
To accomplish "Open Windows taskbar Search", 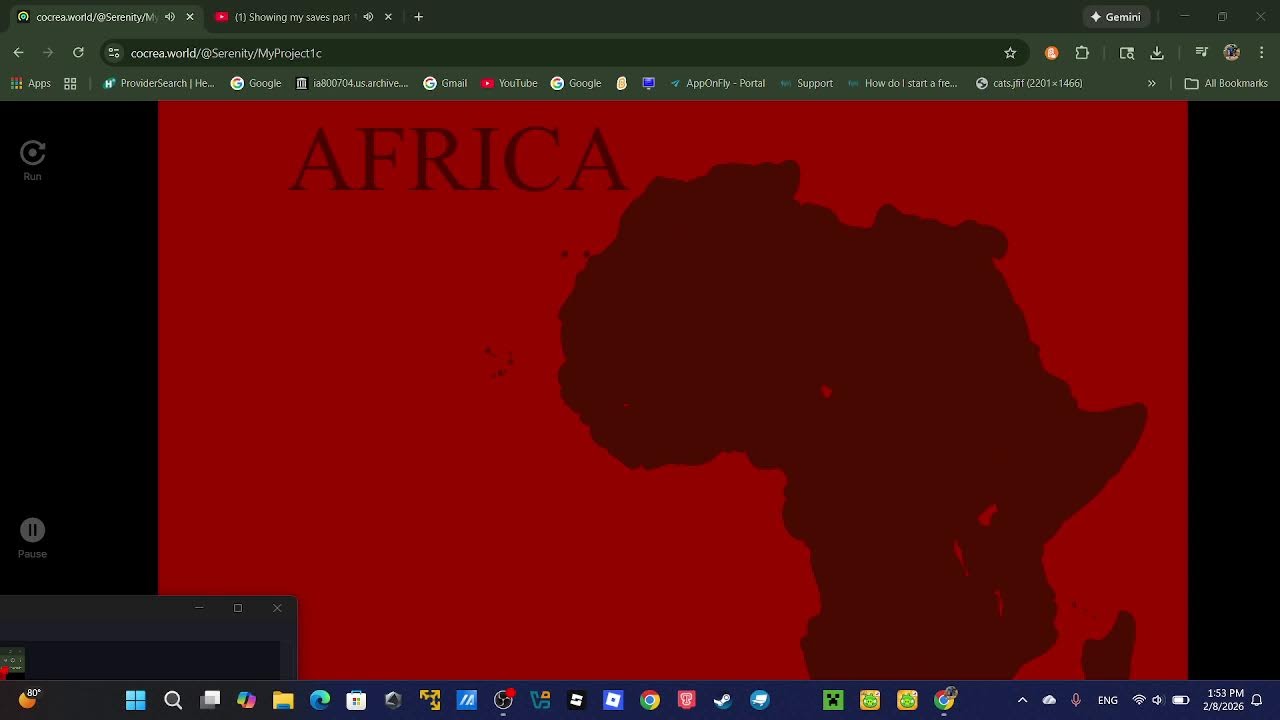I will pos(173,700).
